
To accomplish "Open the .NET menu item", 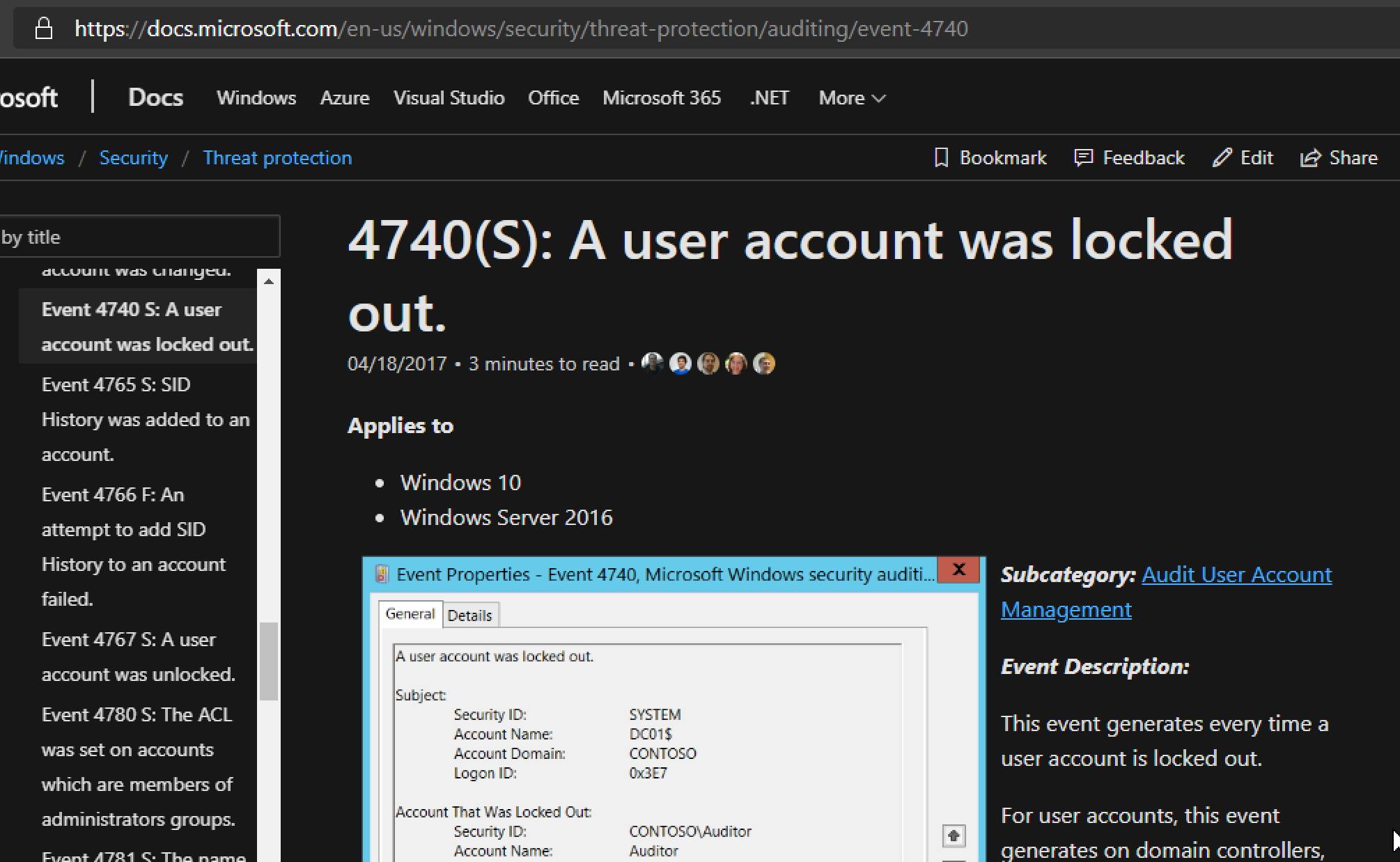I will pos(770,98).
